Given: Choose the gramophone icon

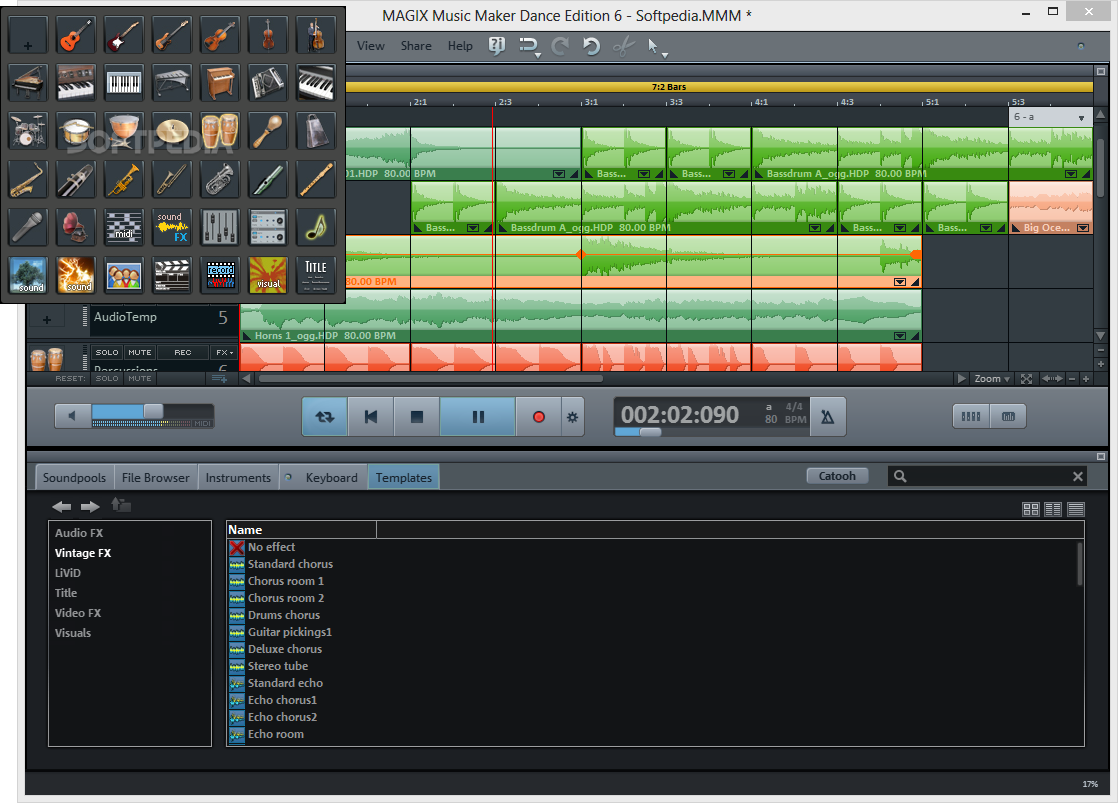Looking at the screenshot, I should pyautogui.click(x=76, y=227).
